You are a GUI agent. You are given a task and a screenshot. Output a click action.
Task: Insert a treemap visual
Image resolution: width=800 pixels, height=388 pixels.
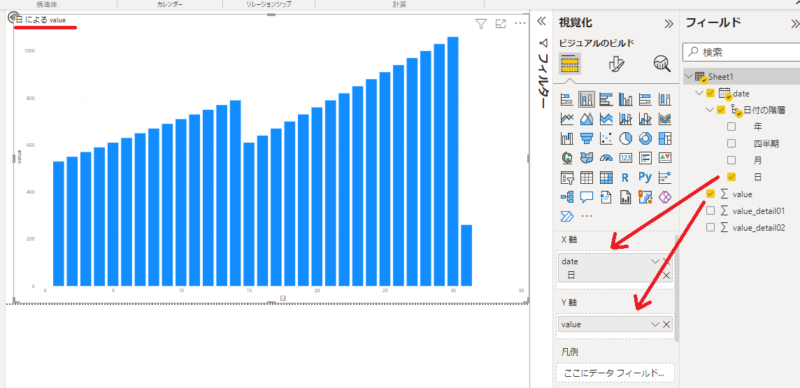coord(665,138)
